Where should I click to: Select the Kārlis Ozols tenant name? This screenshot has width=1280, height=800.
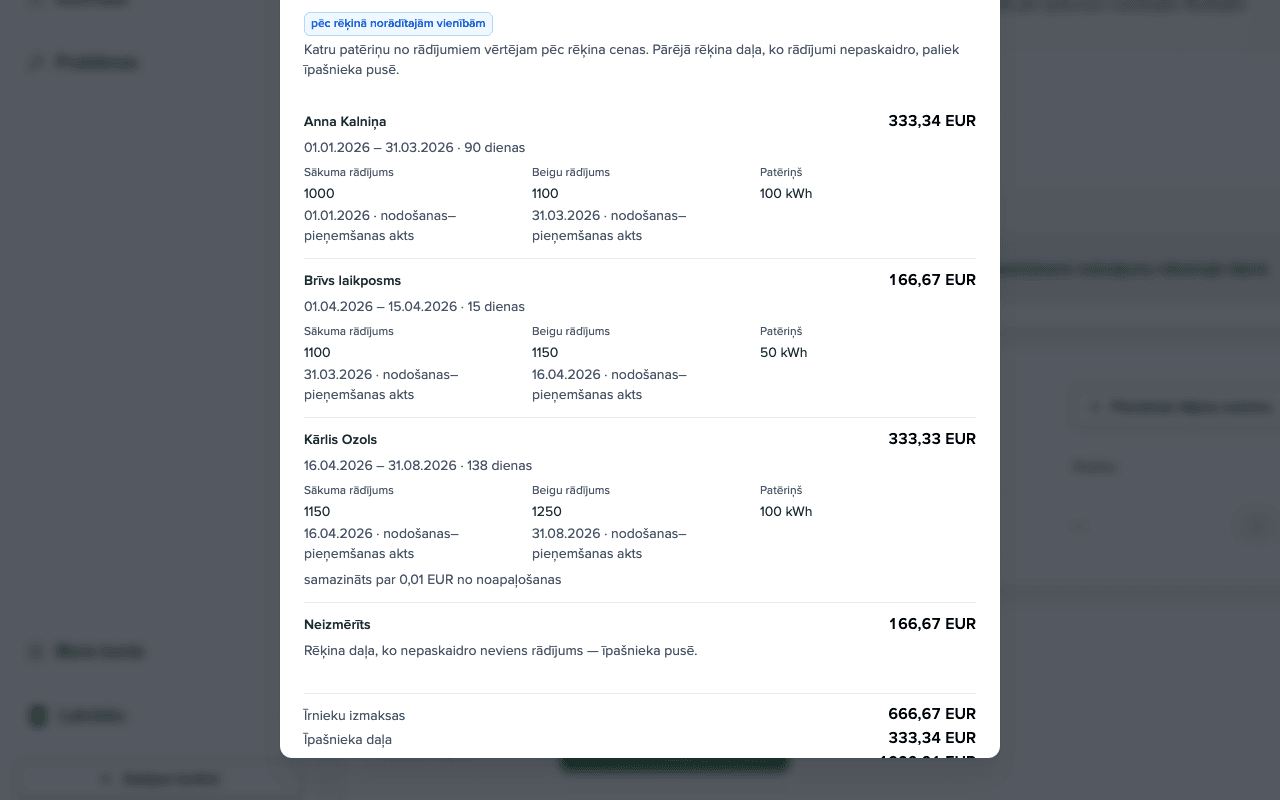tap(340, 440)
